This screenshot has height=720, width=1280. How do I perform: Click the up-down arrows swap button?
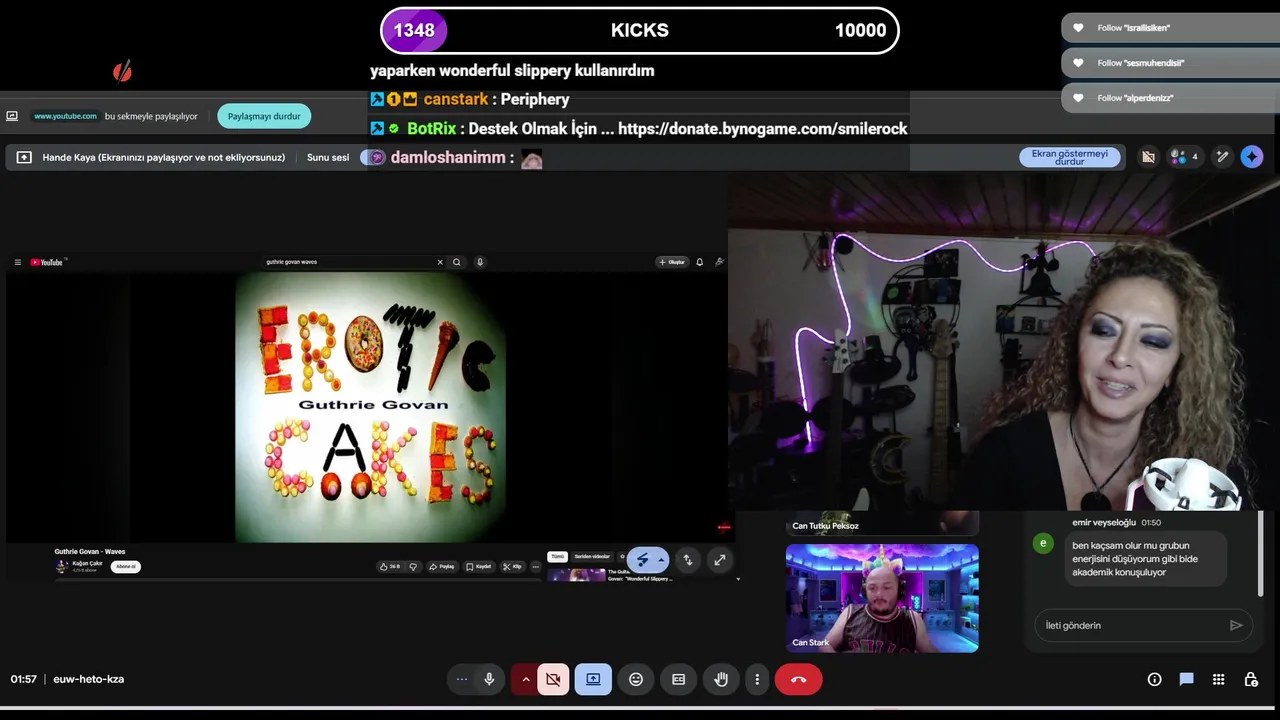687,560
